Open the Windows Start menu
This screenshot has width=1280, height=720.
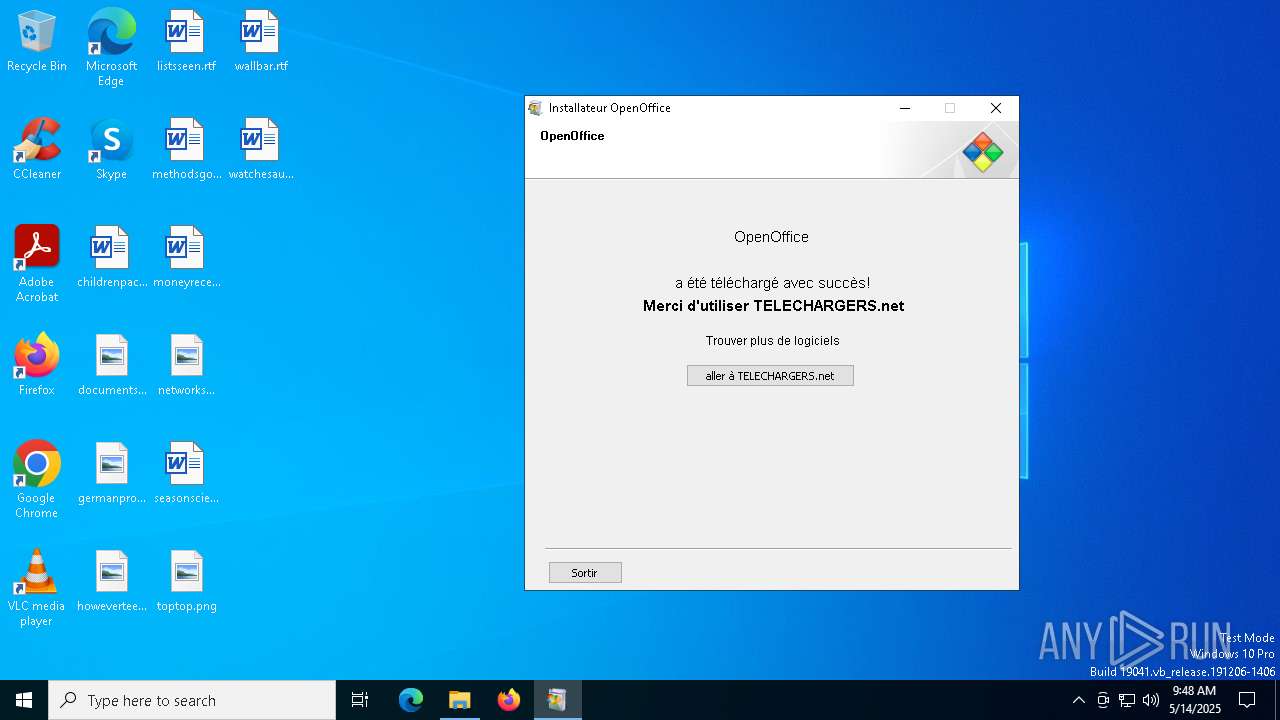[x=24, y=700]
